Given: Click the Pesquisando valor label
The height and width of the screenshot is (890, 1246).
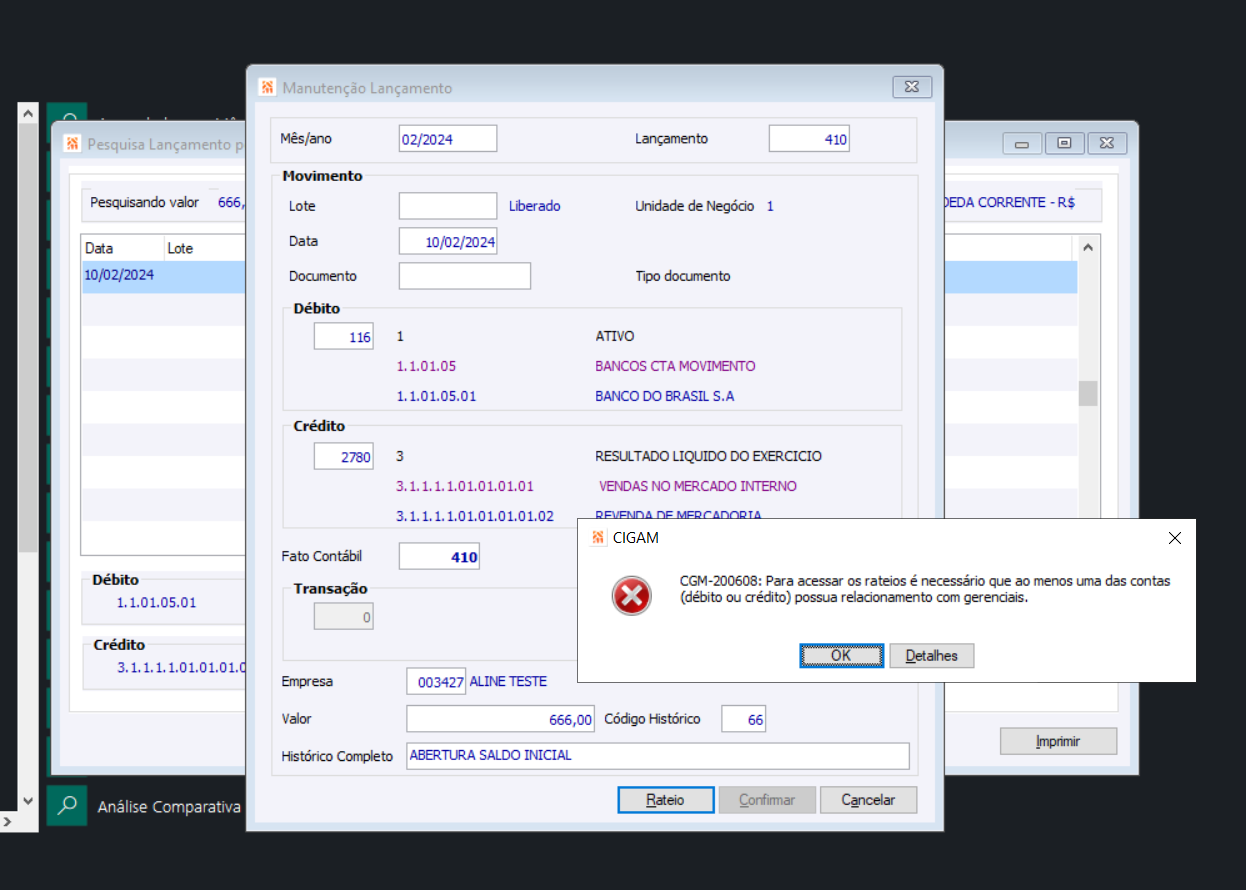Looking at the screenshot, I should (145, 202).
